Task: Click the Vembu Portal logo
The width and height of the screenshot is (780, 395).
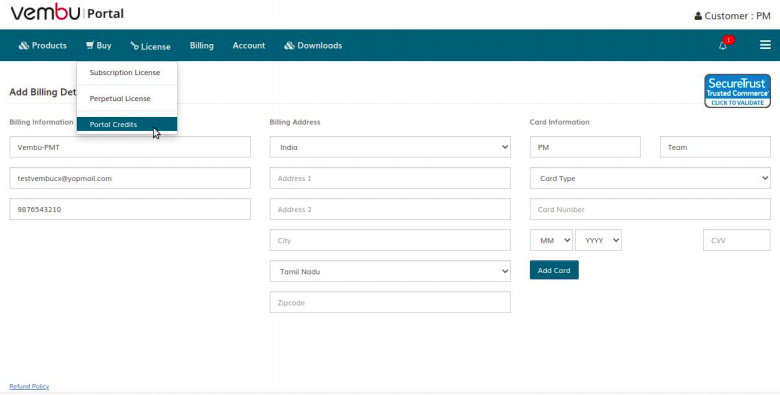Action: coord(67,12)
